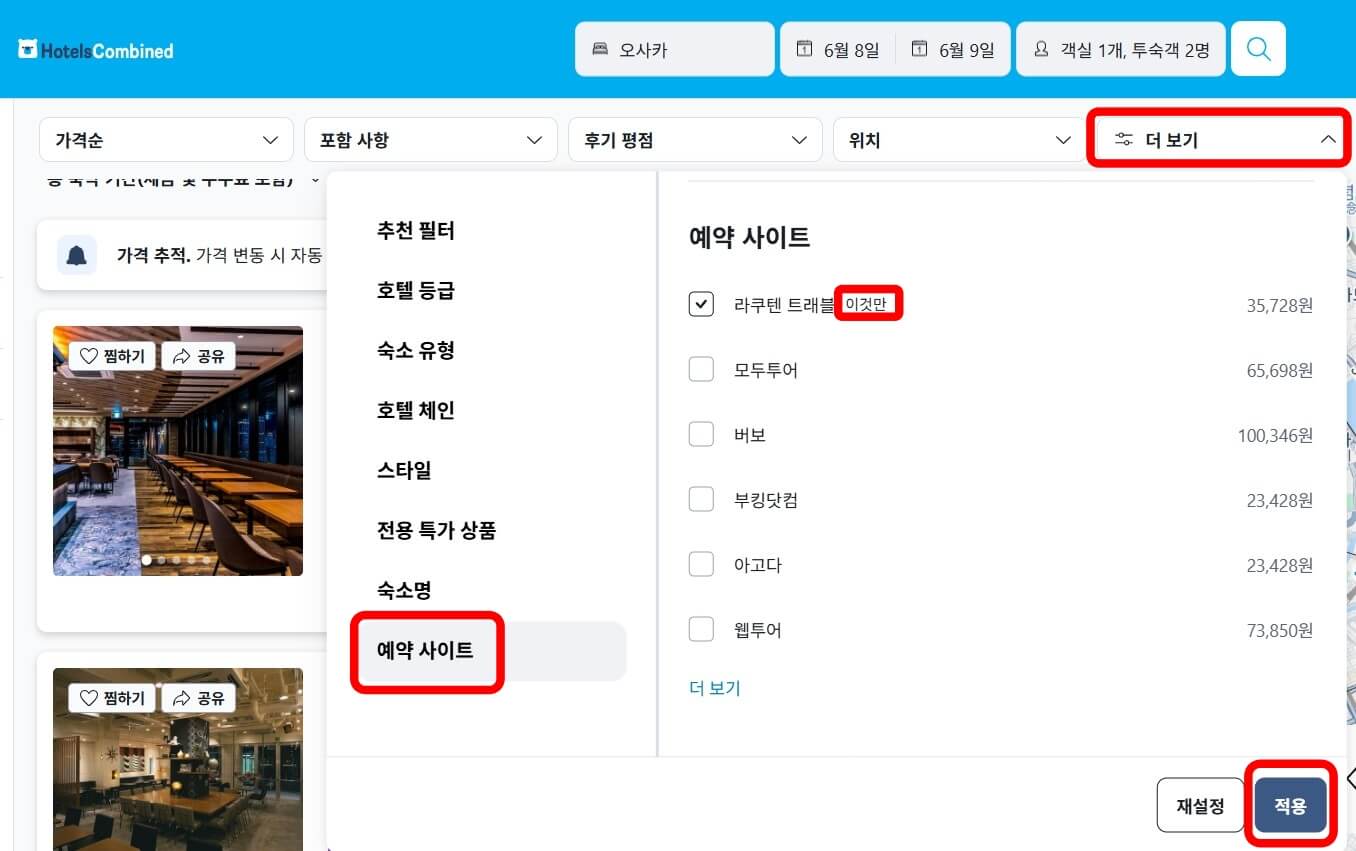Click the sliders icon on 더 보기 filter
Screen dimensions: 1356x851
point(1124,140)
